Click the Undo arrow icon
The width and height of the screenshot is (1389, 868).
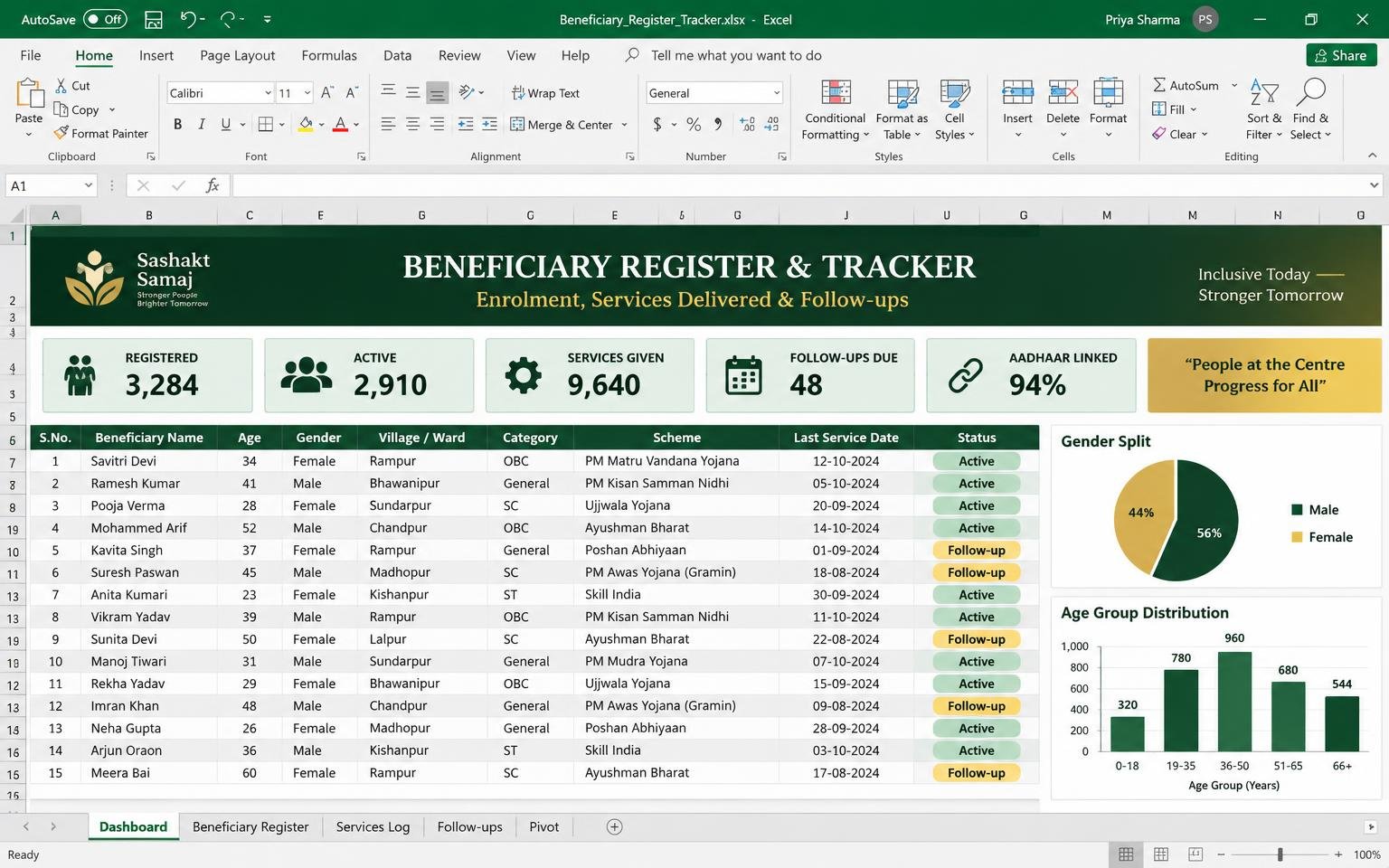[x=188, y=19]
